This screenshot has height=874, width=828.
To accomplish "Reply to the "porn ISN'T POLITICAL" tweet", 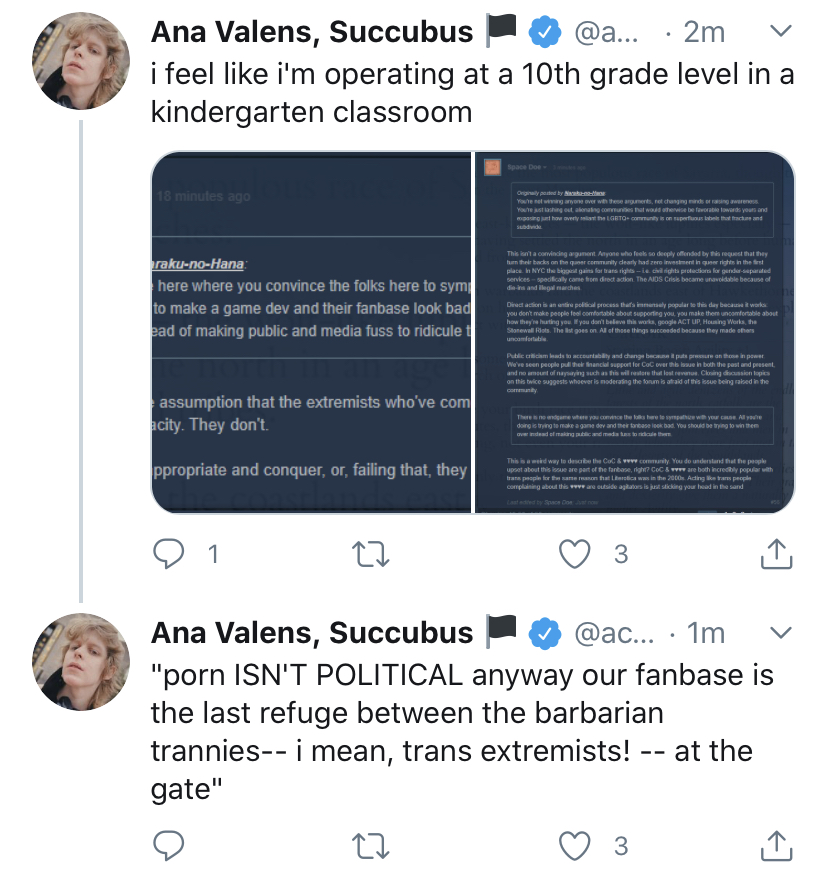I will tap(168, 847).
